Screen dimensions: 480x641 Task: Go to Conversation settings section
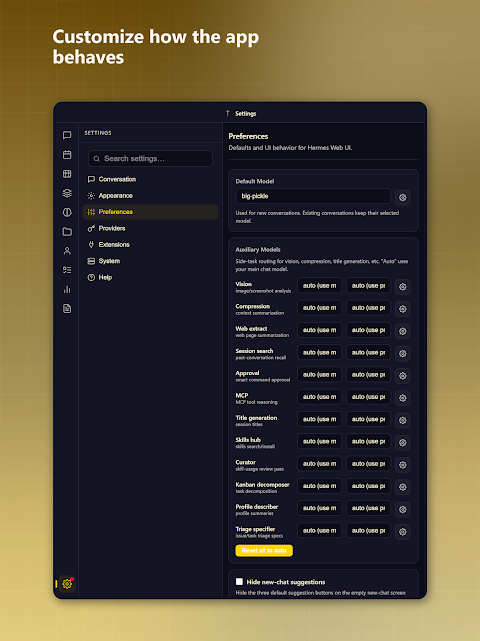150,179
